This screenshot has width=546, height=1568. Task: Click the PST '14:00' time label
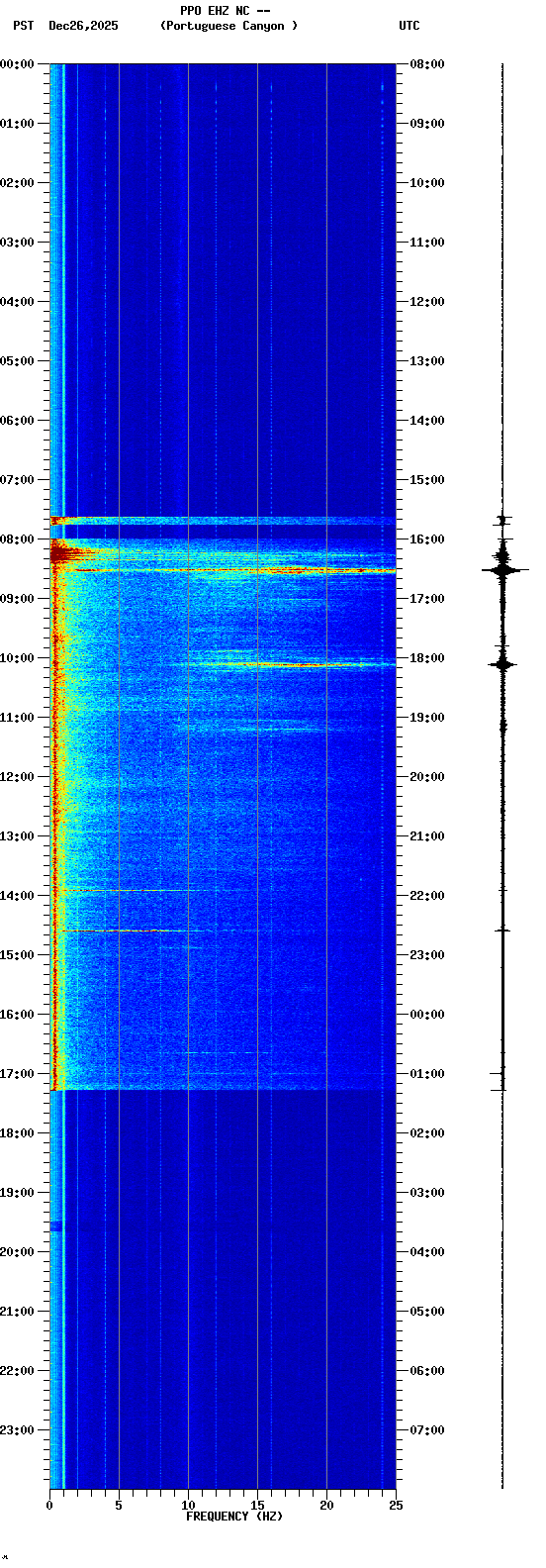tap(17, 896)
